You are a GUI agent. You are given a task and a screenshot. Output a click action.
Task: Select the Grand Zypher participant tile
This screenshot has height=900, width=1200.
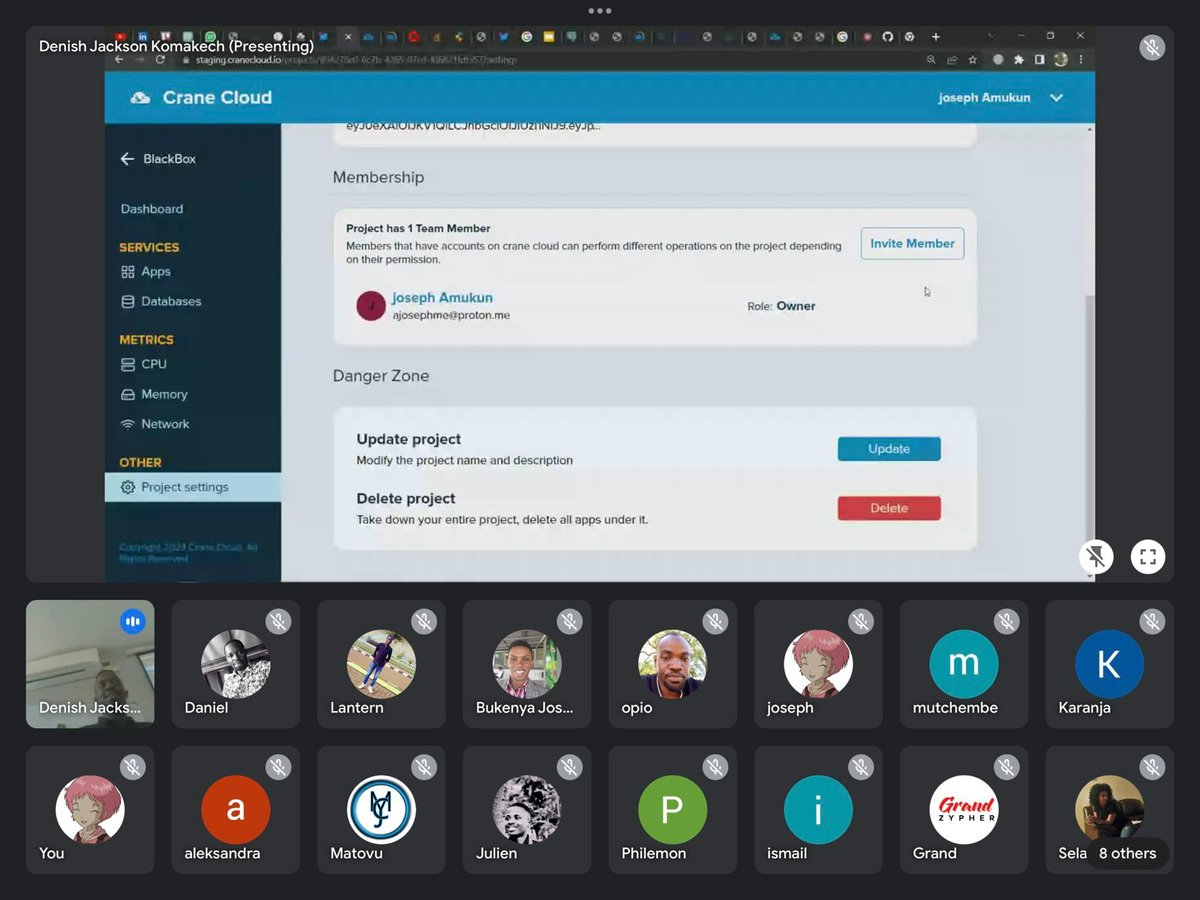tap(964, 810)
